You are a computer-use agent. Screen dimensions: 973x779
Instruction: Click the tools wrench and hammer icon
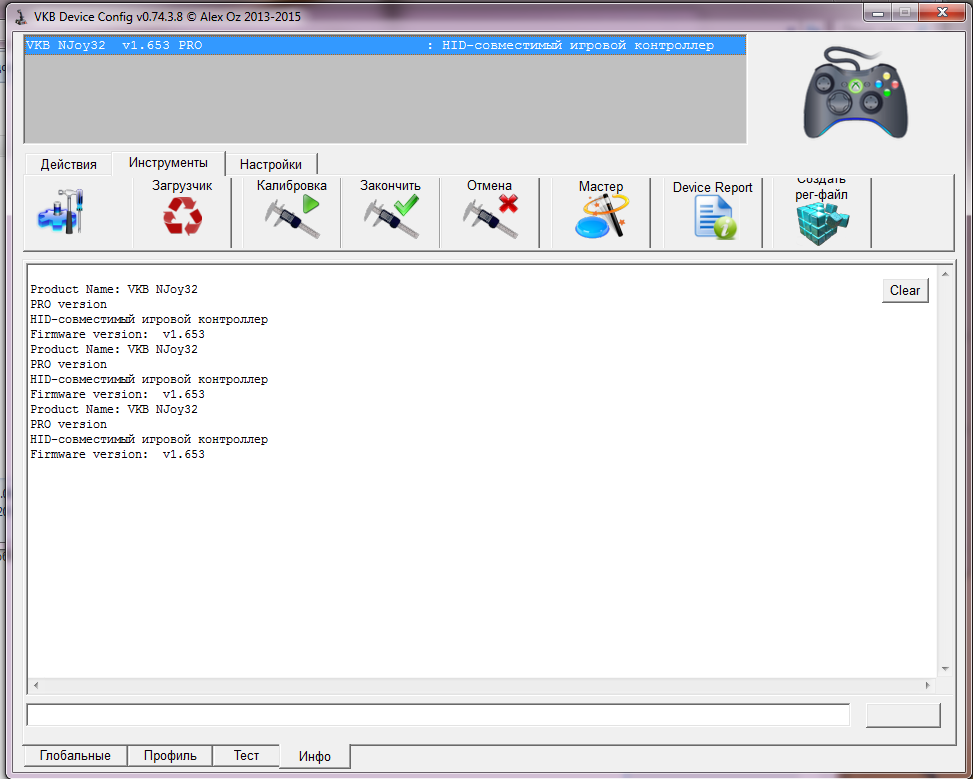61,212
